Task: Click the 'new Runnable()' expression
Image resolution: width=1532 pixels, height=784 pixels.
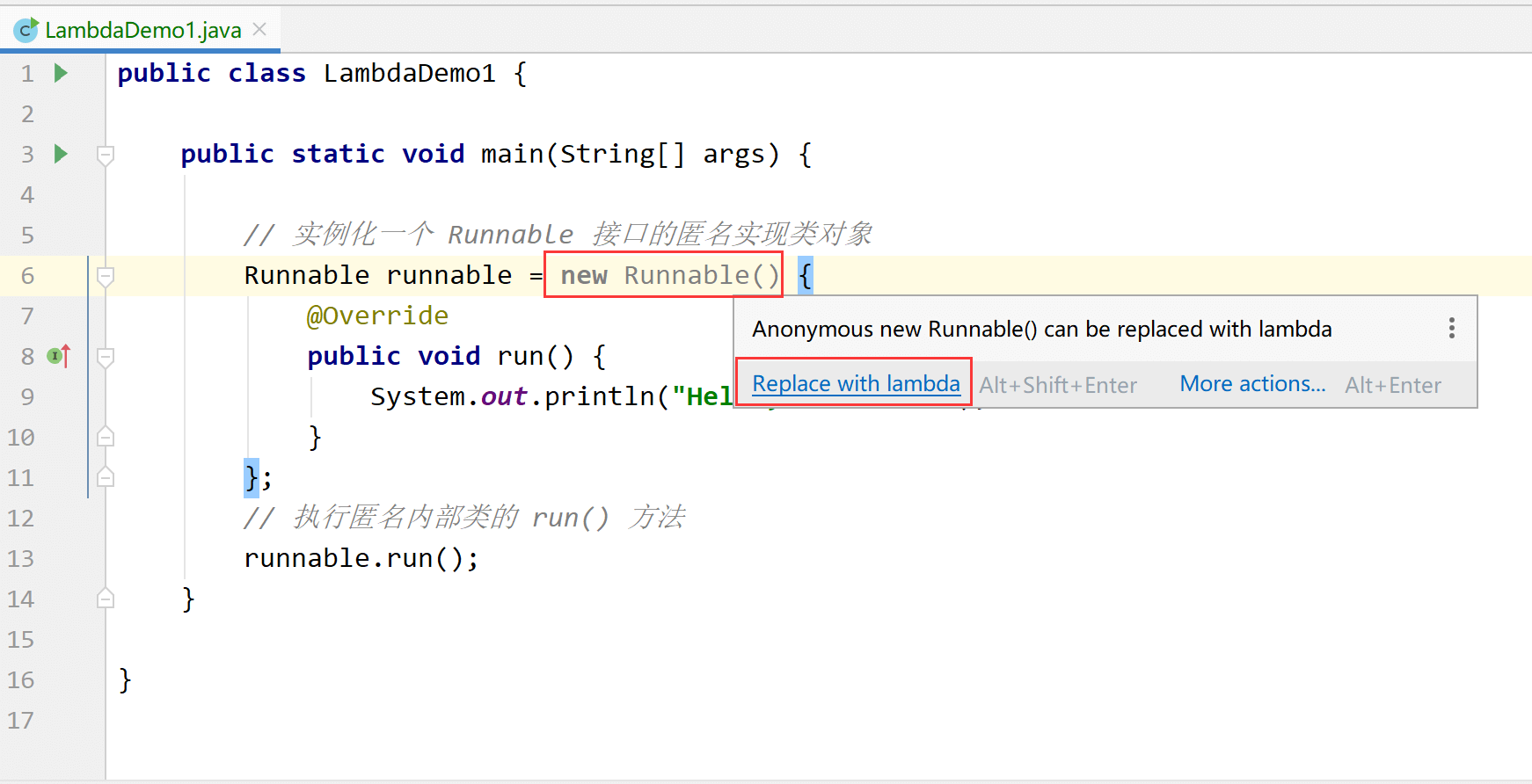Action: pyautogui.click(x=670, y=275)
